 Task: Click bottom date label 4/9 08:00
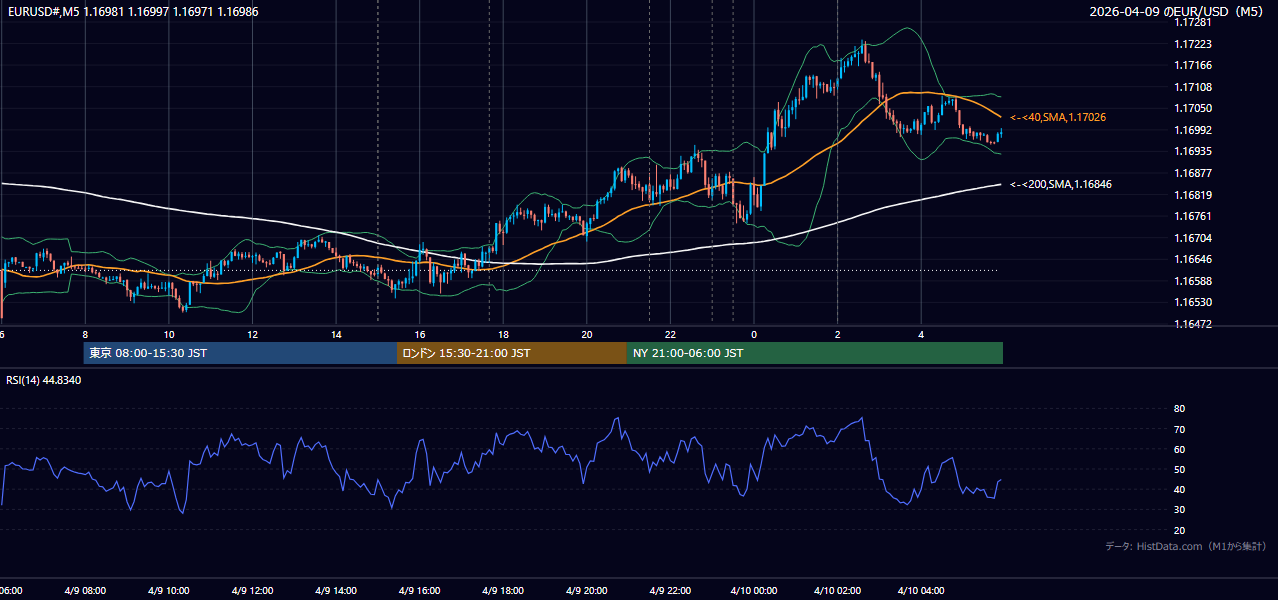click(x=85, y=591)
